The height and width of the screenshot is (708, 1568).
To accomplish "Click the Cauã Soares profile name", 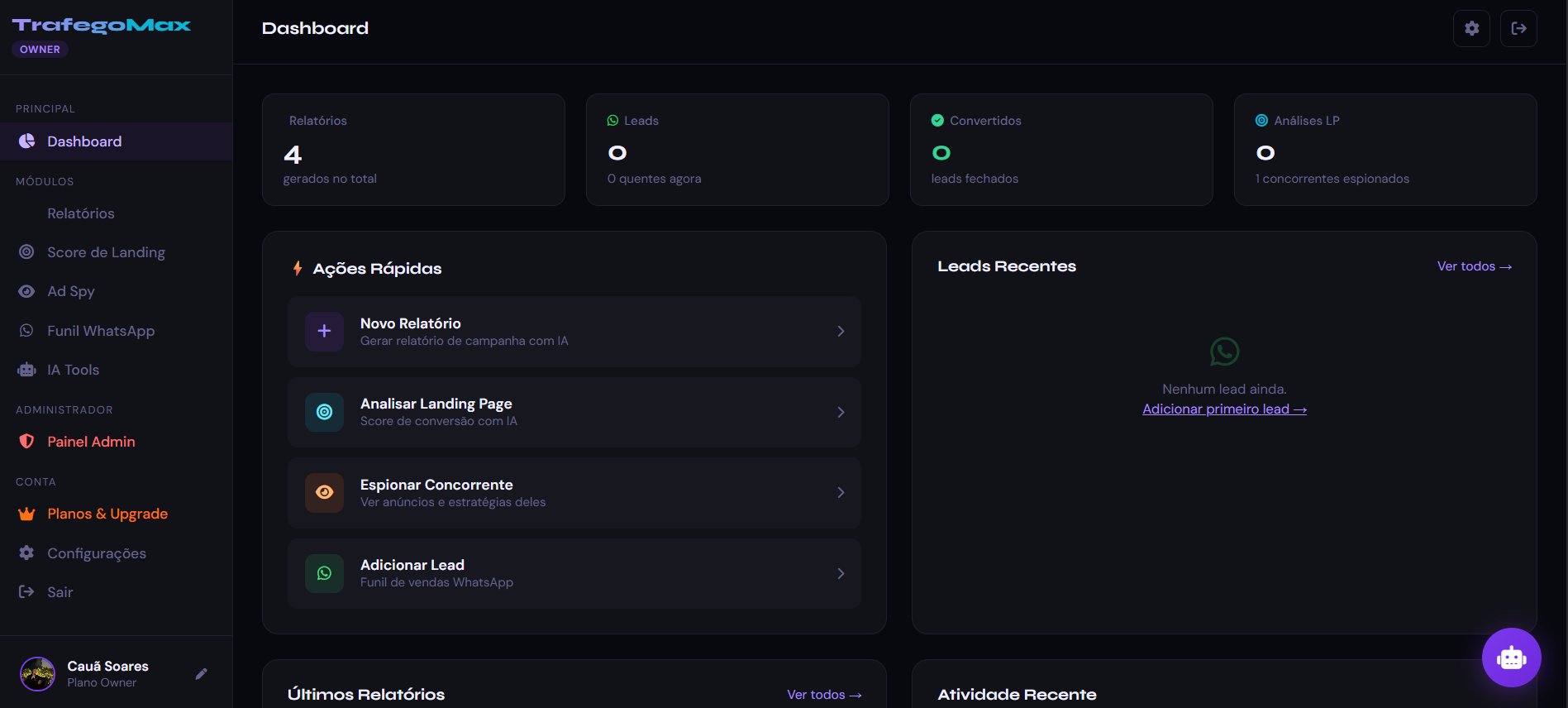I will 107,666.
